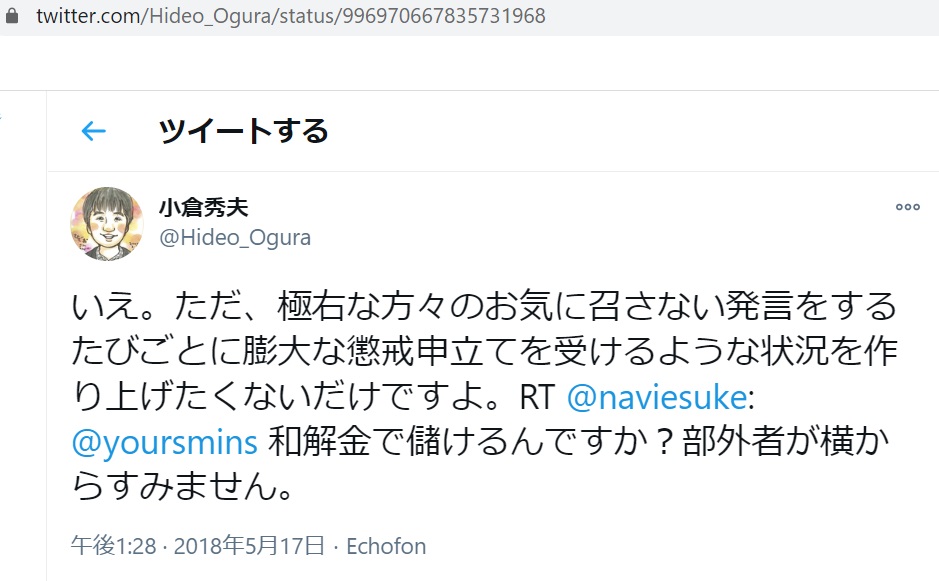Focus the browser address bar URL
This screenshot has width=939, height=581.
(291, 16)
